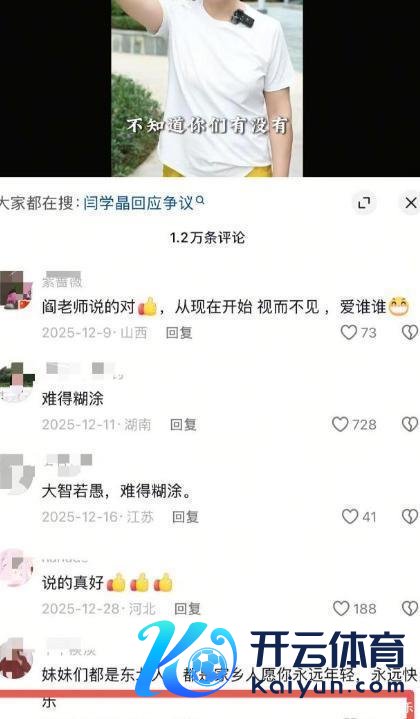Like the 难得糊涂 comment with 728 likes

click(x=340, y=424)
